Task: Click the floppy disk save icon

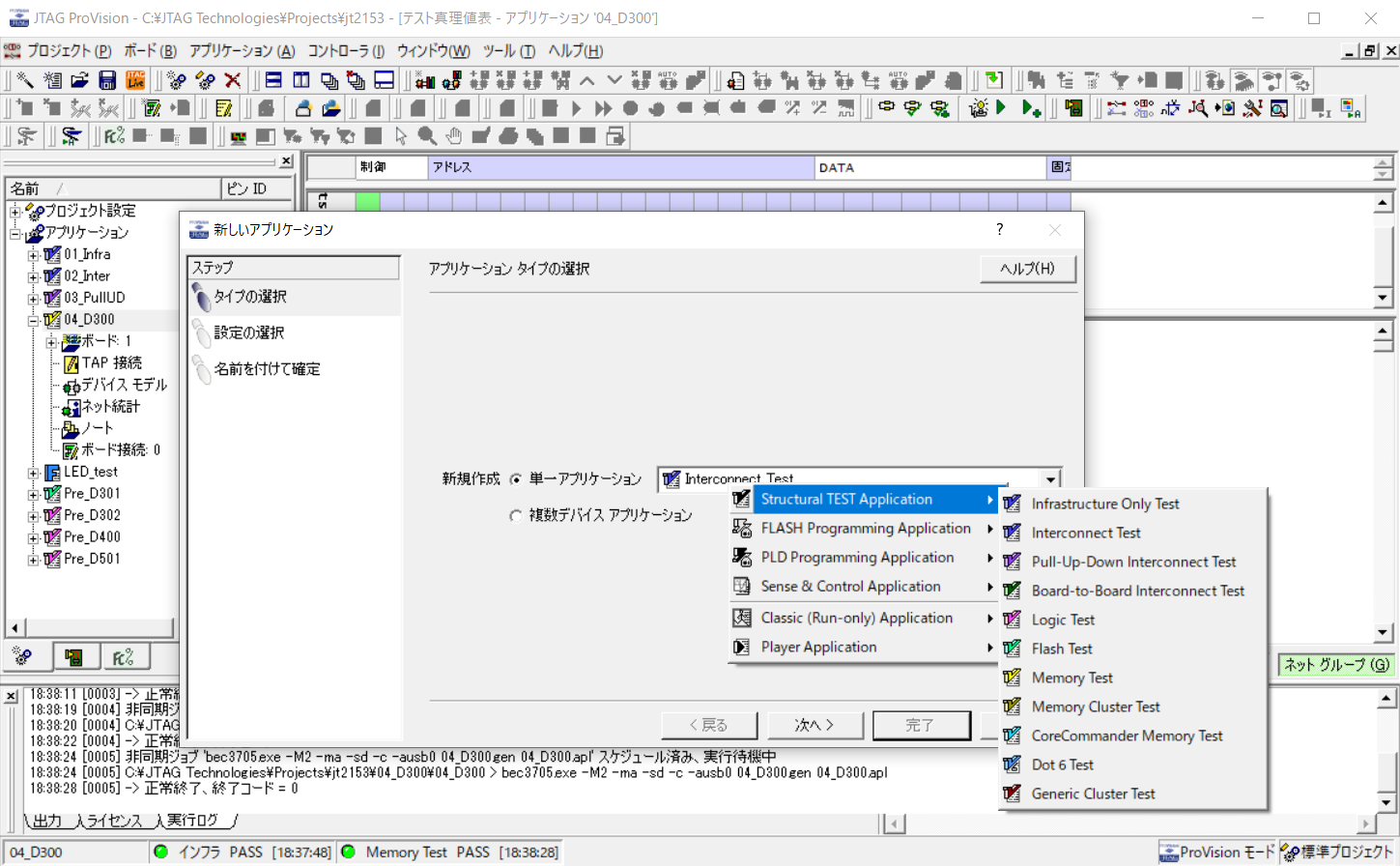Action: (107, 80)
